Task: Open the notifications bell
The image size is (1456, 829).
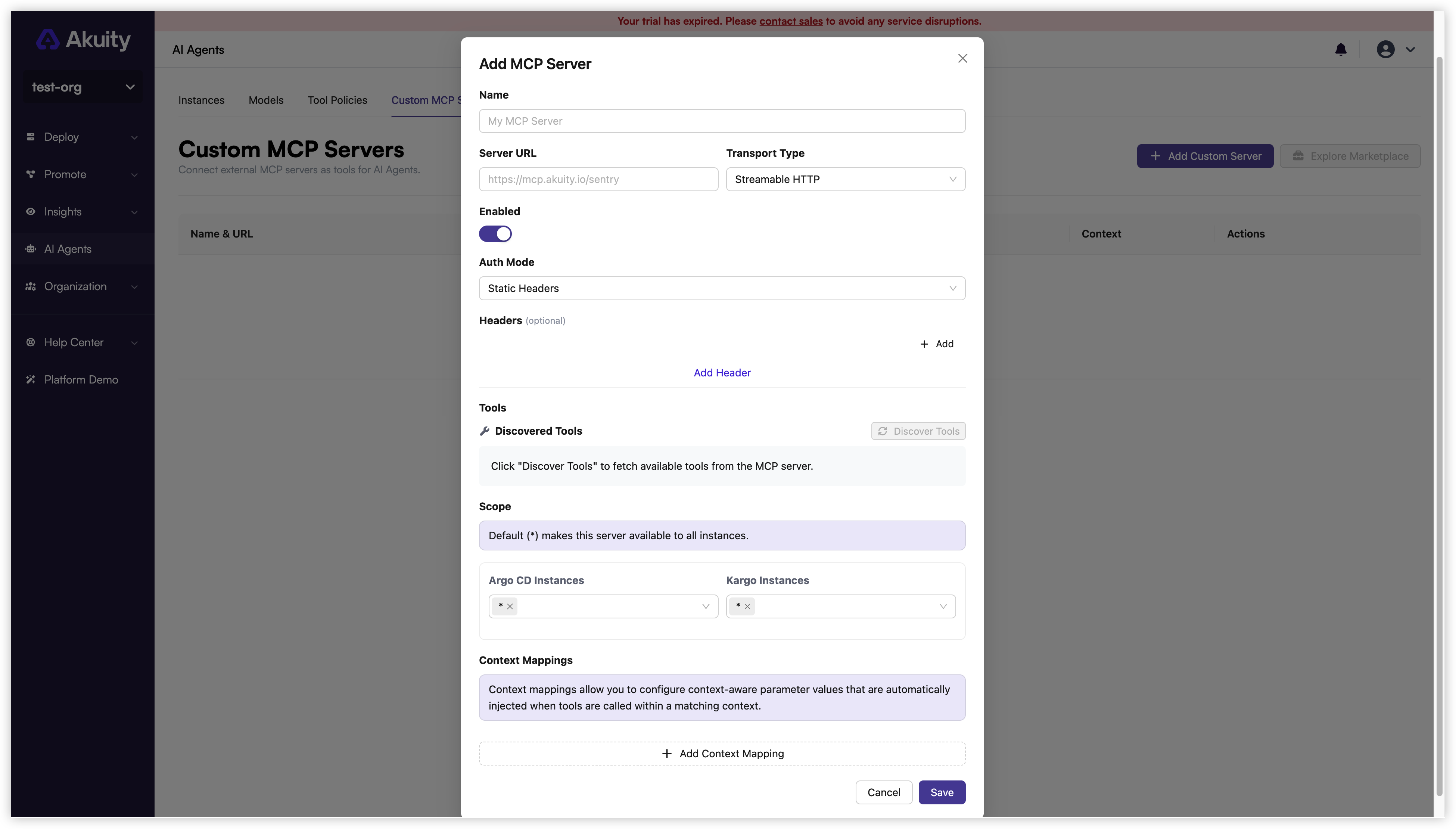Action: coord(1341,50)
